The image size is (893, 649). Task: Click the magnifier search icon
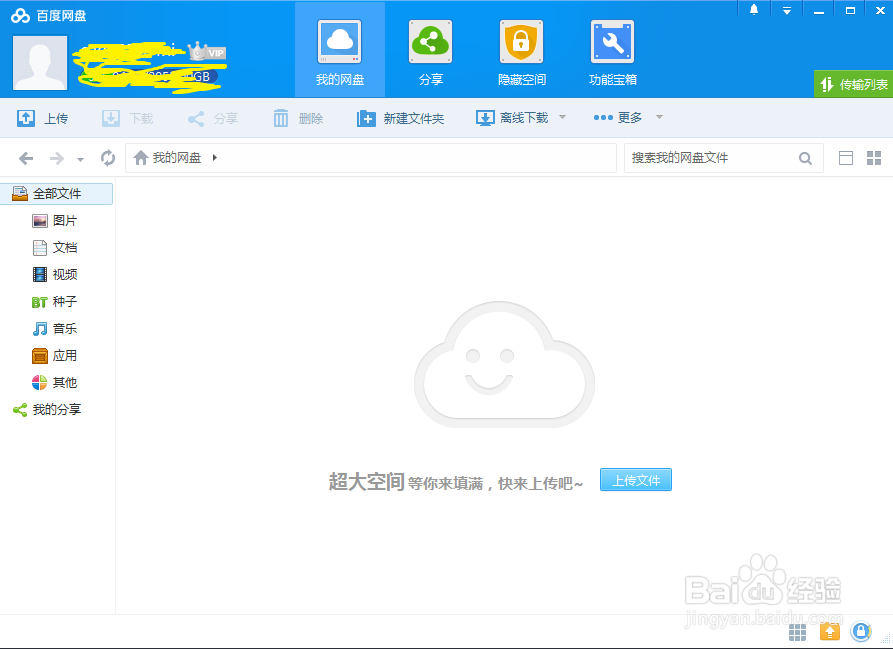(x=805, y=158)
